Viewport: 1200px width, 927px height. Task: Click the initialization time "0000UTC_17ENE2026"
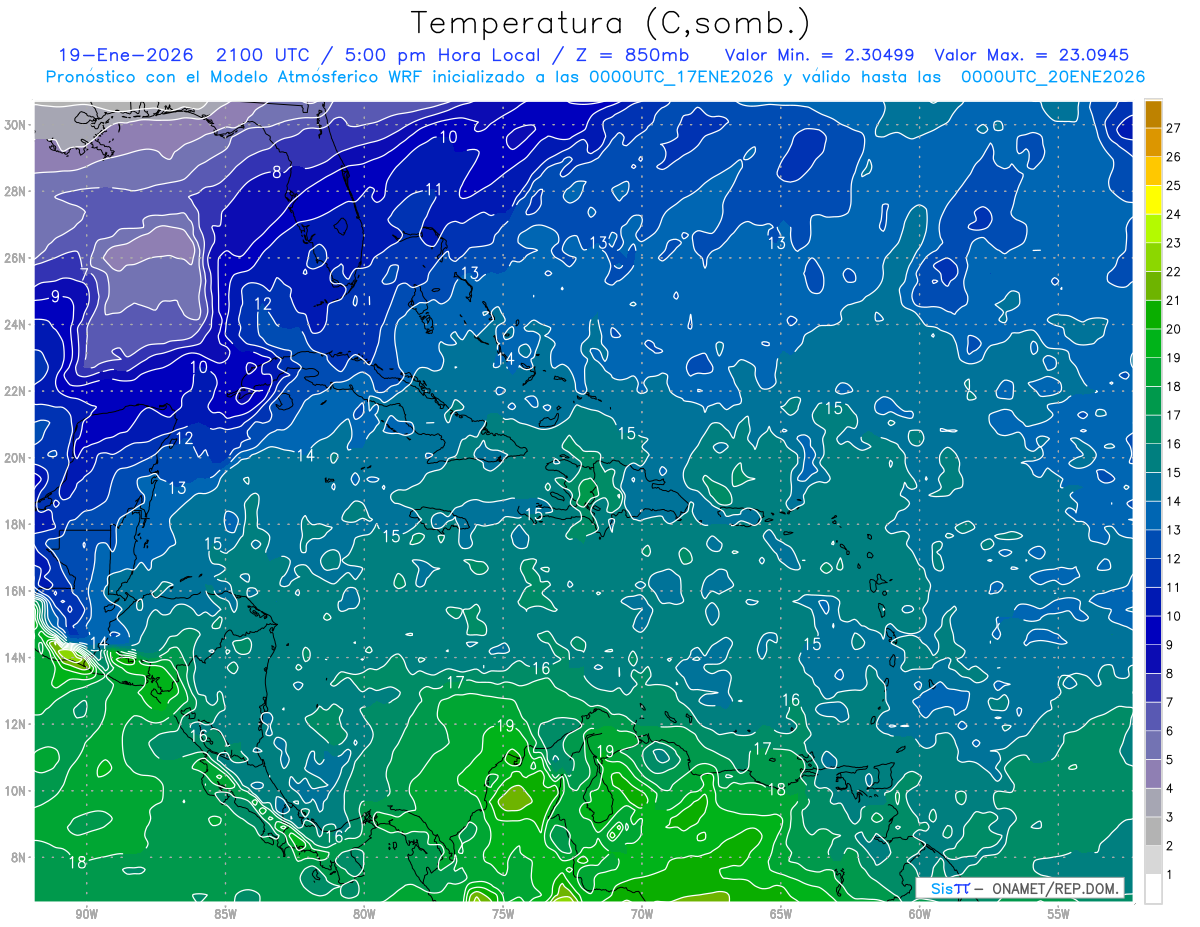click(680, 77)
